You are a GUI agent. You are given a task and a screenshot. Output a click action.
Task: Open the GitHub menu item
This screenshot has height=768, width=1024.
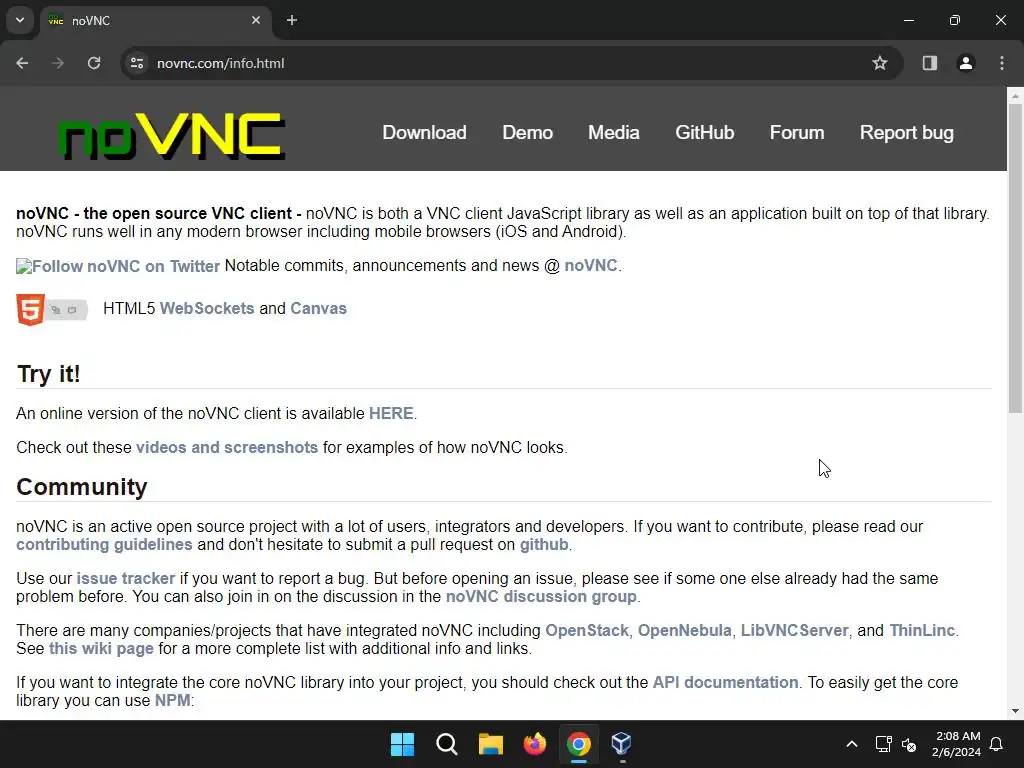(705, 133)
